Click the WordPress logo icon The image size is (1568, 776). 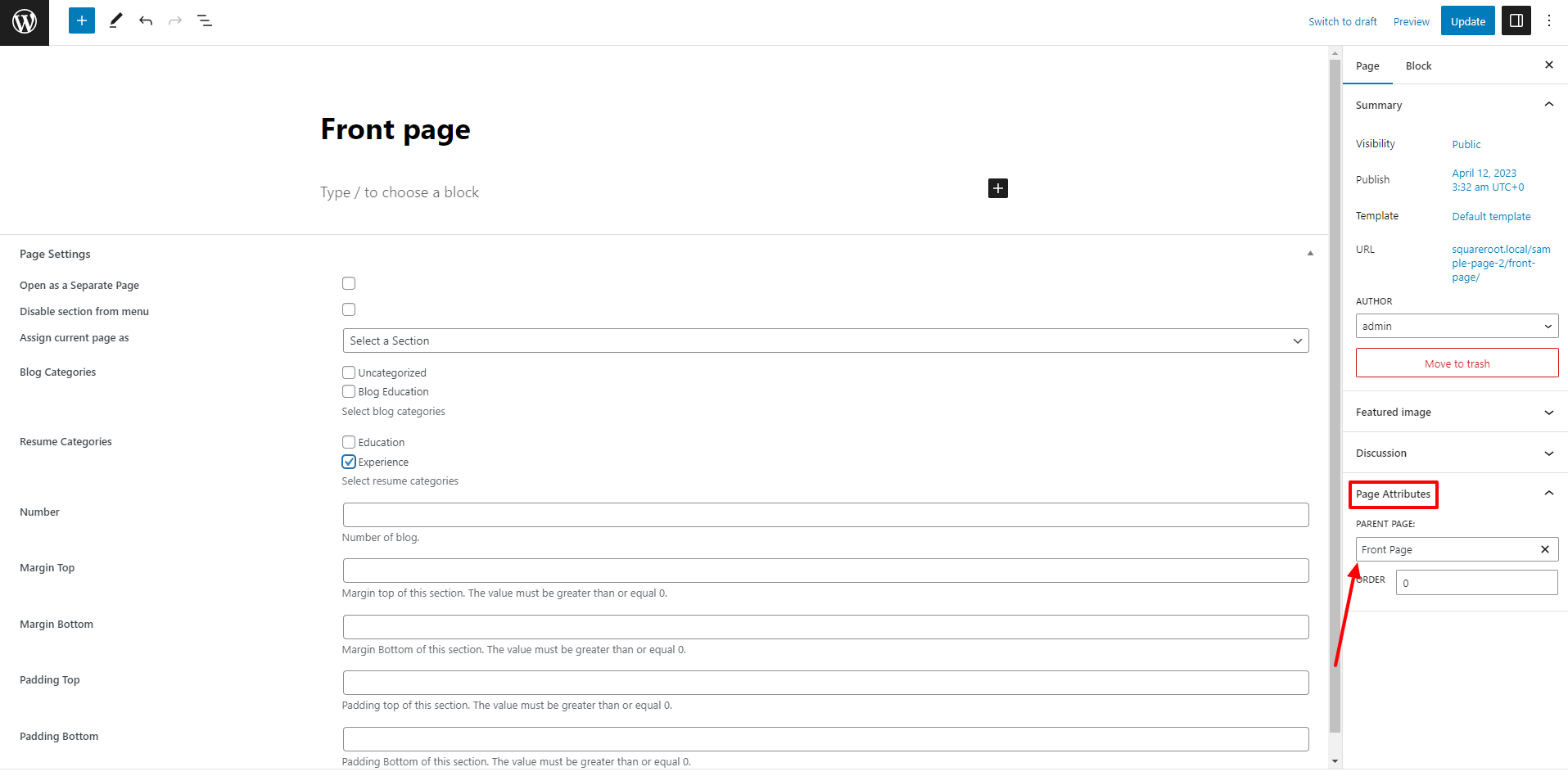[x=25, y=21]
